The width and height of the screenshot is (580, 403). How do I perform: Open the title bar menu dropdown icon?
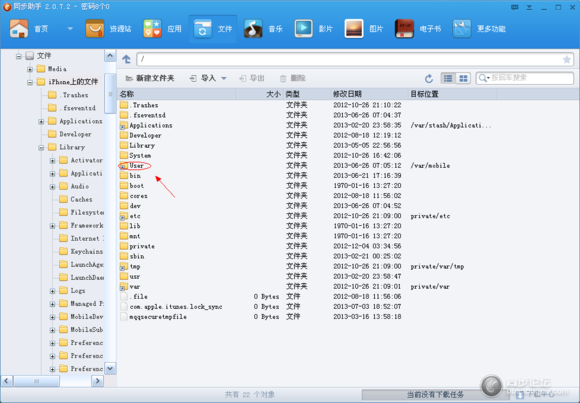click(529, 7)
